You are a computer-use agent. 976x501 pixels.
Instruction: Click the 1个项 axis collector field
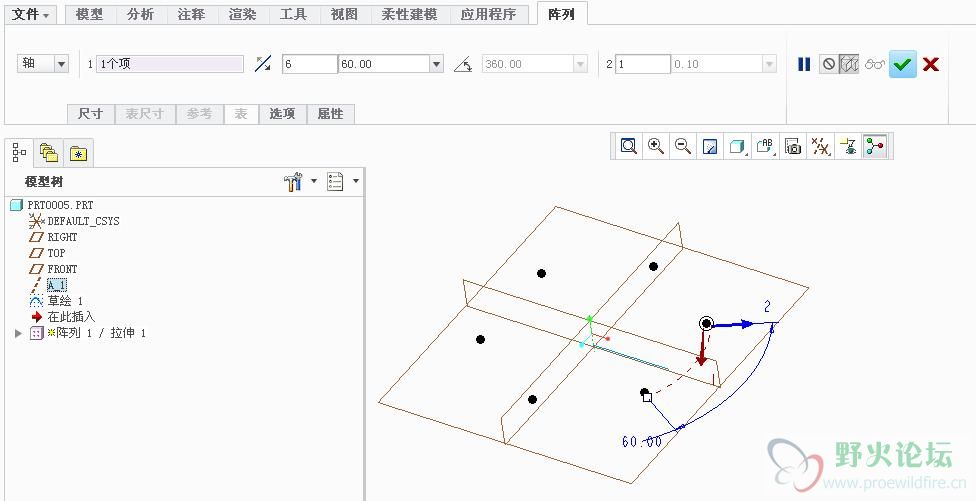pos(169,63)
